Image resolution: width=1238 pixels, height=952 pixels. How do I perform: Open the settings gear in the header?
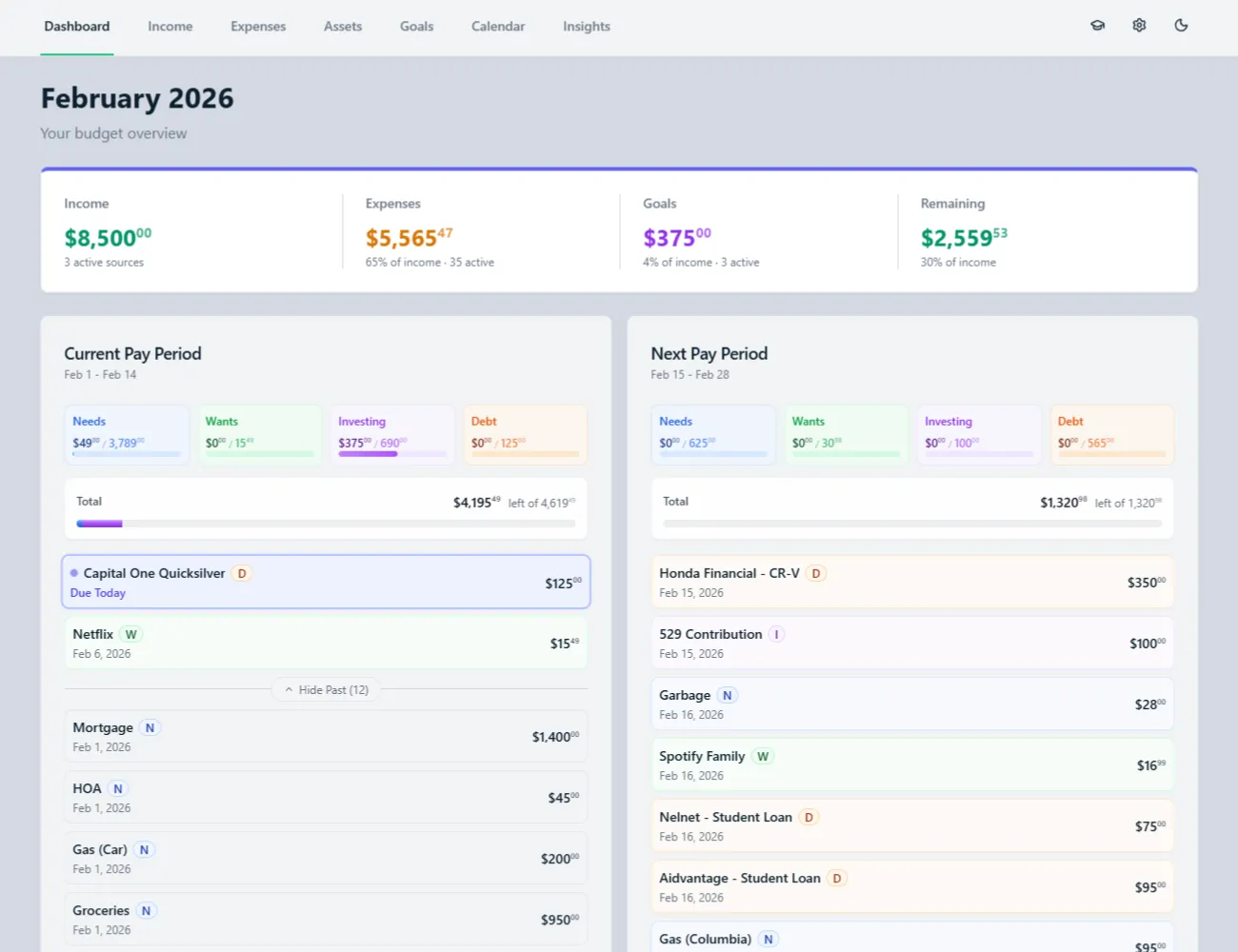click(x=1139, y=26)
